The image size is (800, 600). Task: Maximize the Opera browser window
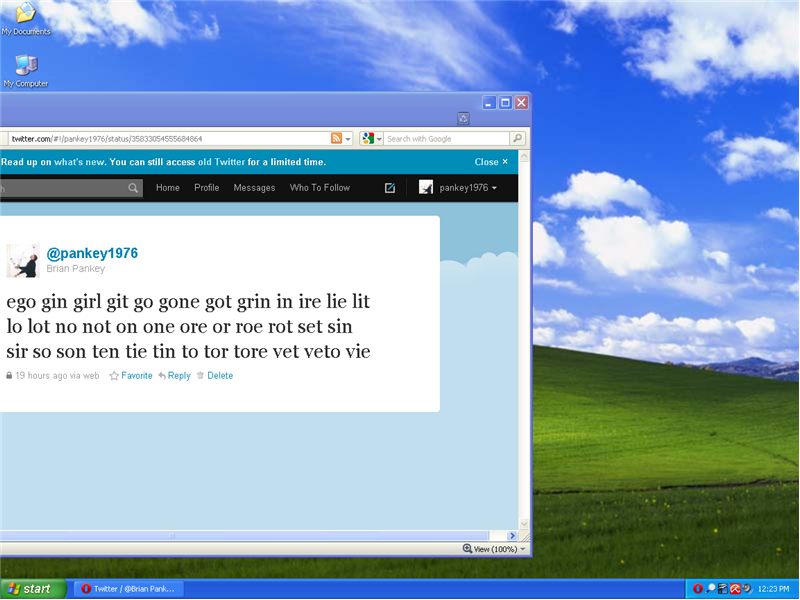(x=505, y=103)
